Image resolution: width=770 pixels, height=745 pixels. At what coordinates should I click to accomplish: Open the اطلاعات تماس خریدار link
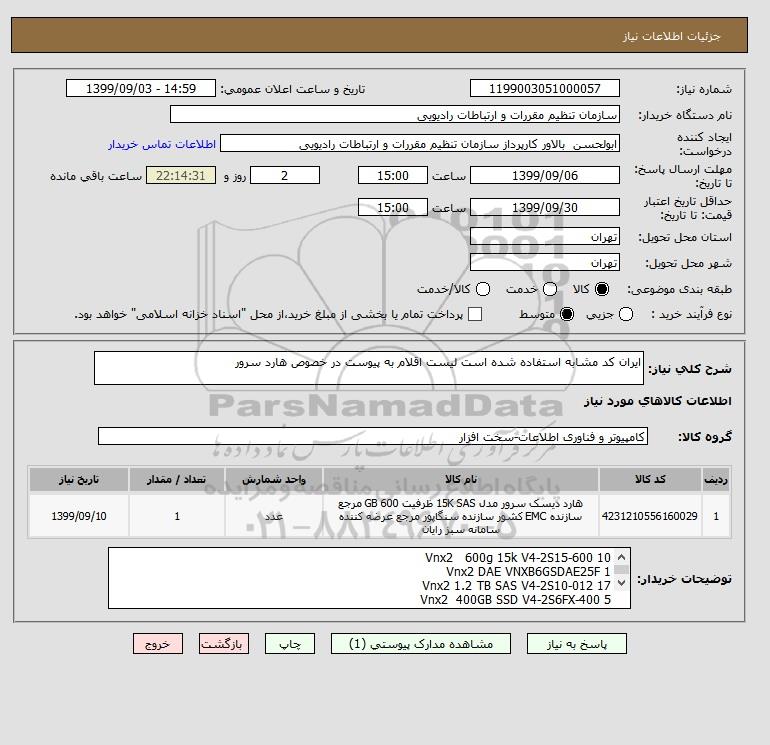pyautogui.click(x=162, y=144)
